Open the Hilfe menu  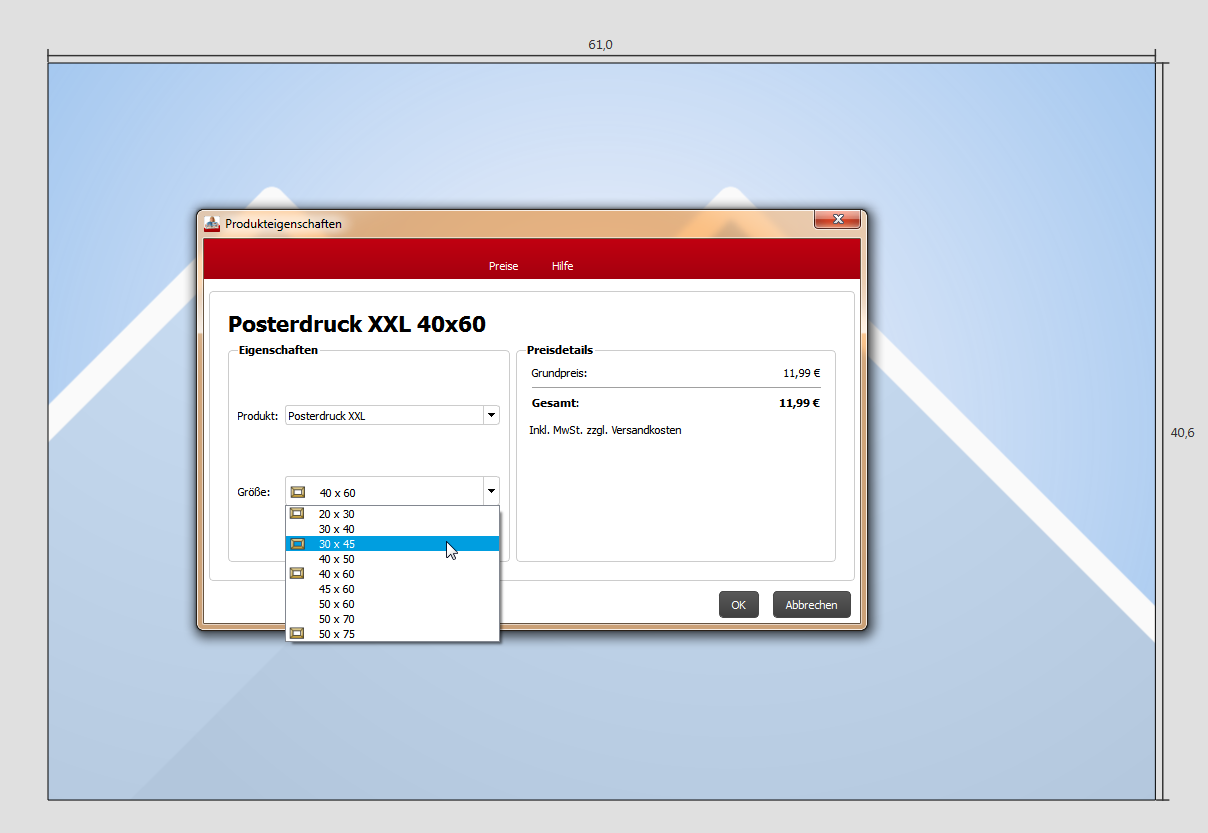pos(562,266)
